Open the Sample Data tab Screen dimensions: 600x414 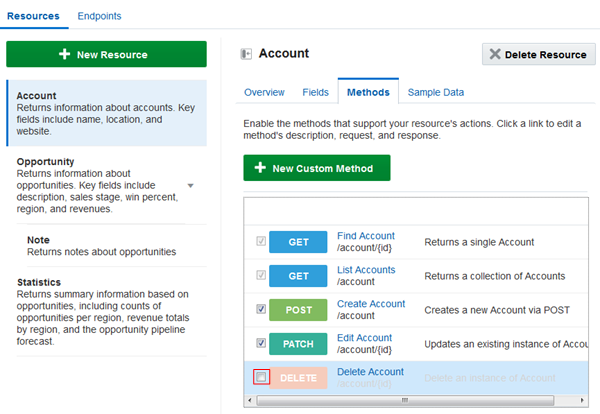point(435,92)
